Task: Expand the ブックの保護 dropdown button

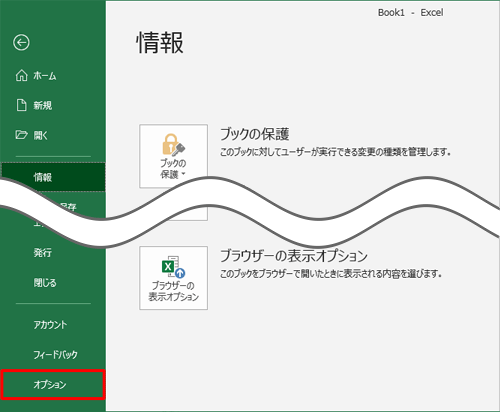Action: coord(173,156)
